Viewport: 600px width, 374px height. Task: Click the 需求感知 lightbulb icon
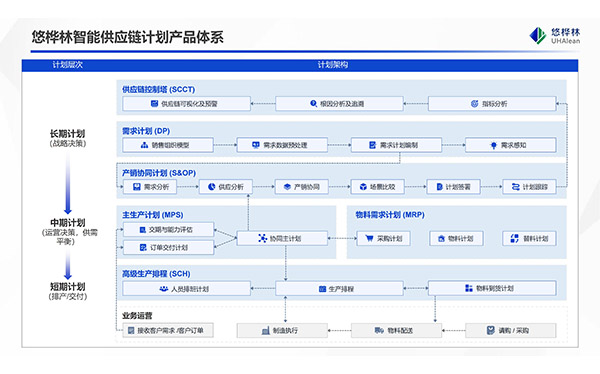tap(494, 145)
